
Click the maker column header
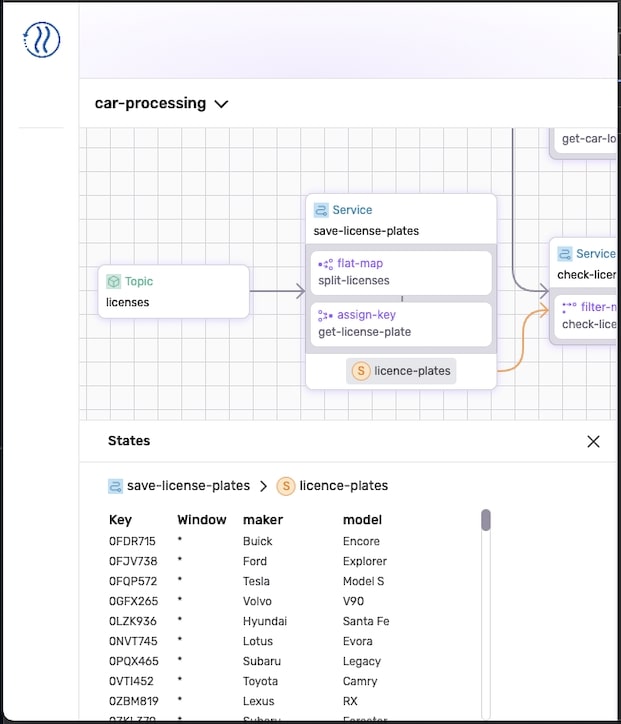pos(263,520)
